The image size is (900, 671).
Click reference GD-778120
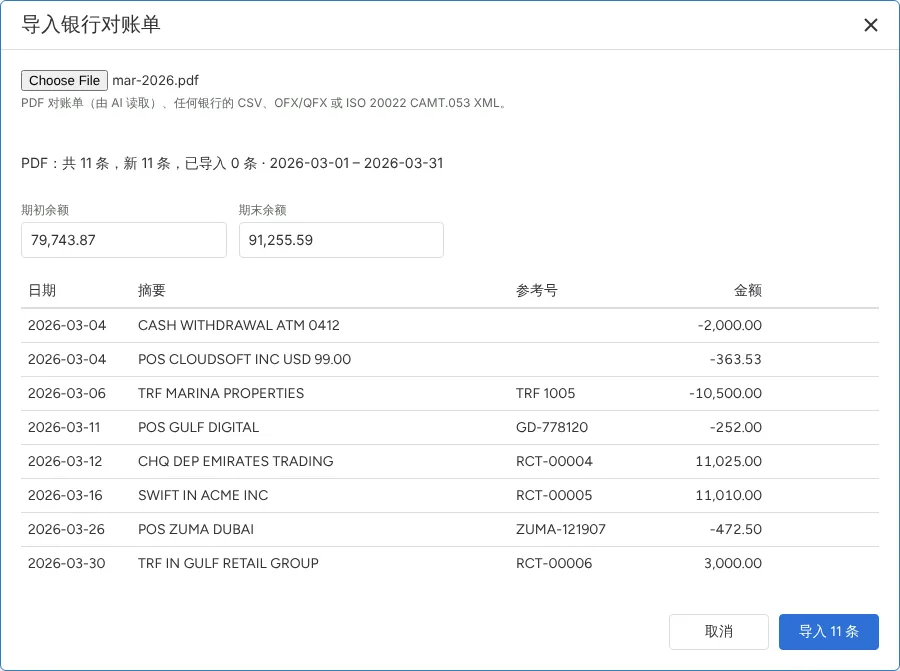(x=552, y=427)
